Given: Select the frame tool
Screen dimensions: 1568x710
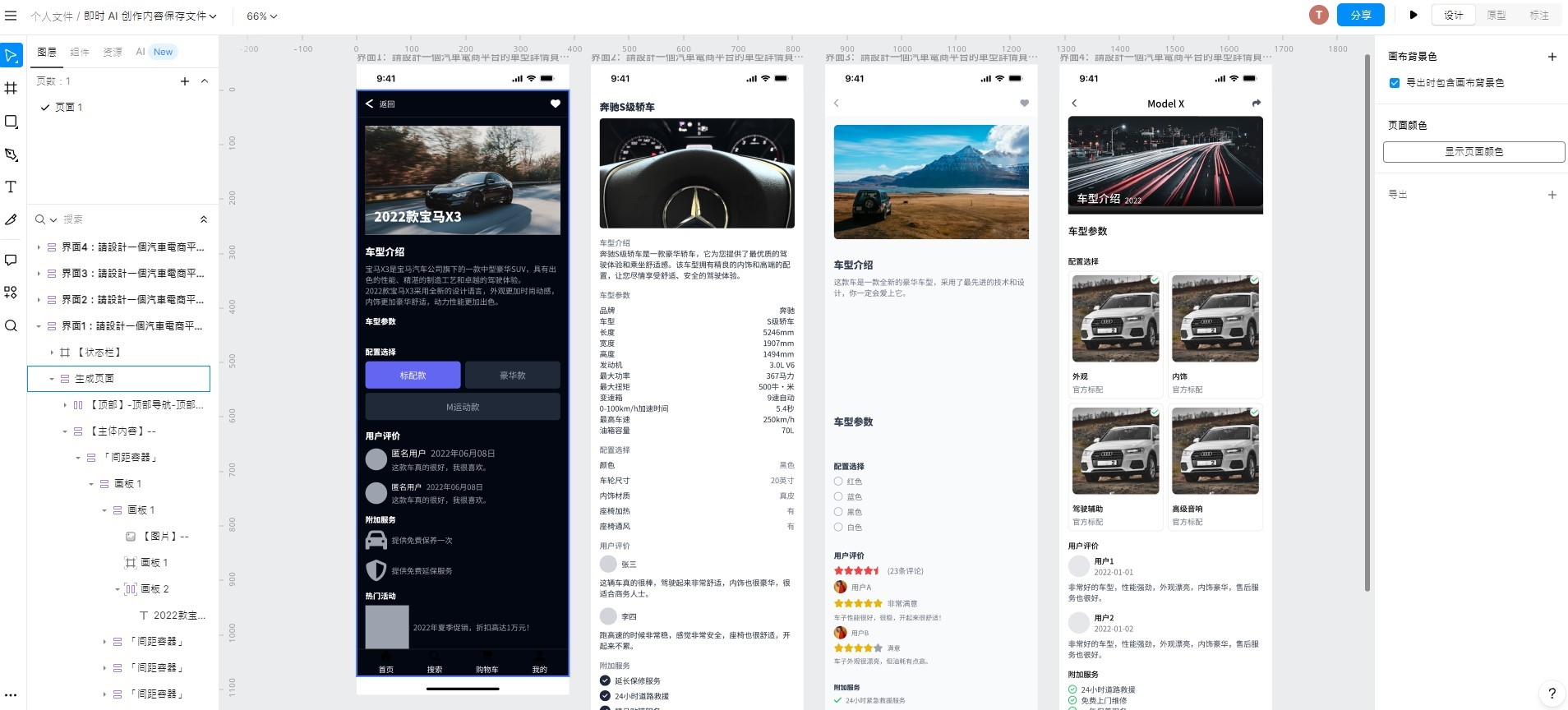Looking at the screenshot, I should pos(11,88).
